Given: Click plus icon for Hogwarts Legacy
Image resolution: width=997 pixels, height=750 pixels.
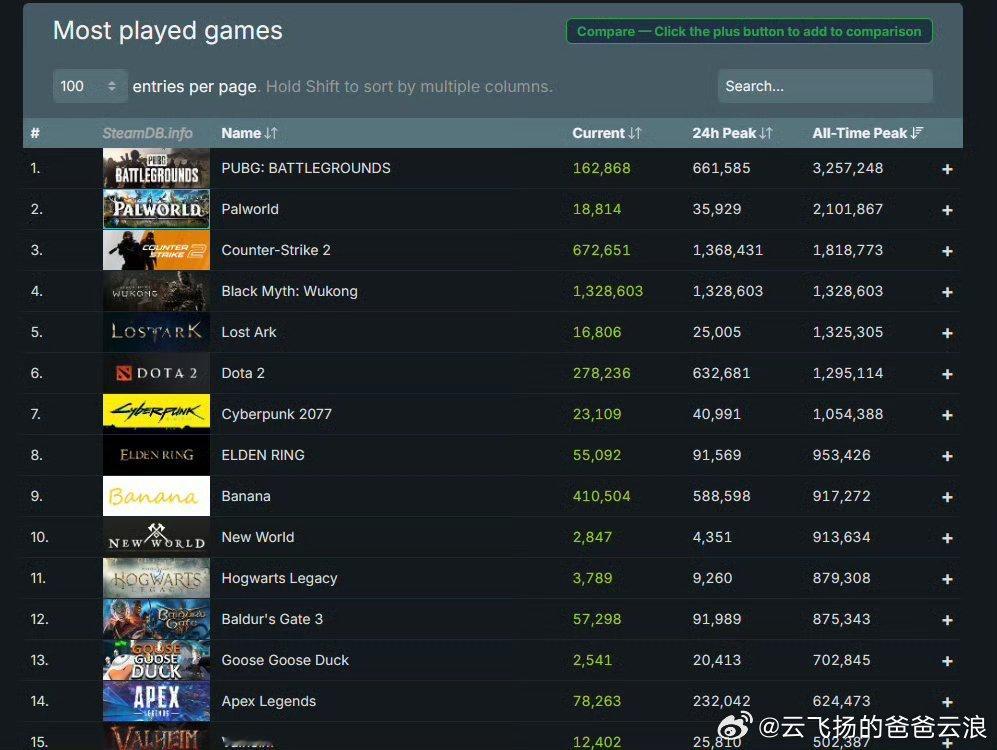Looking at the screenshot, I should (947, 579).
